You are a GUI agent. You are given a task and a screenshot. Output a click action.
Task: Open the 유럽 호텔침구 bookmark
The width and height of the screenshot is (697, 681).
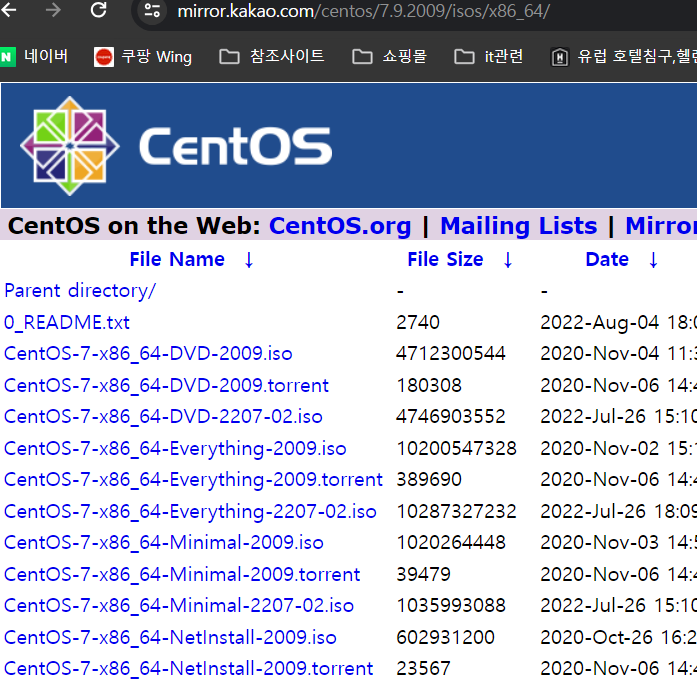624,57
